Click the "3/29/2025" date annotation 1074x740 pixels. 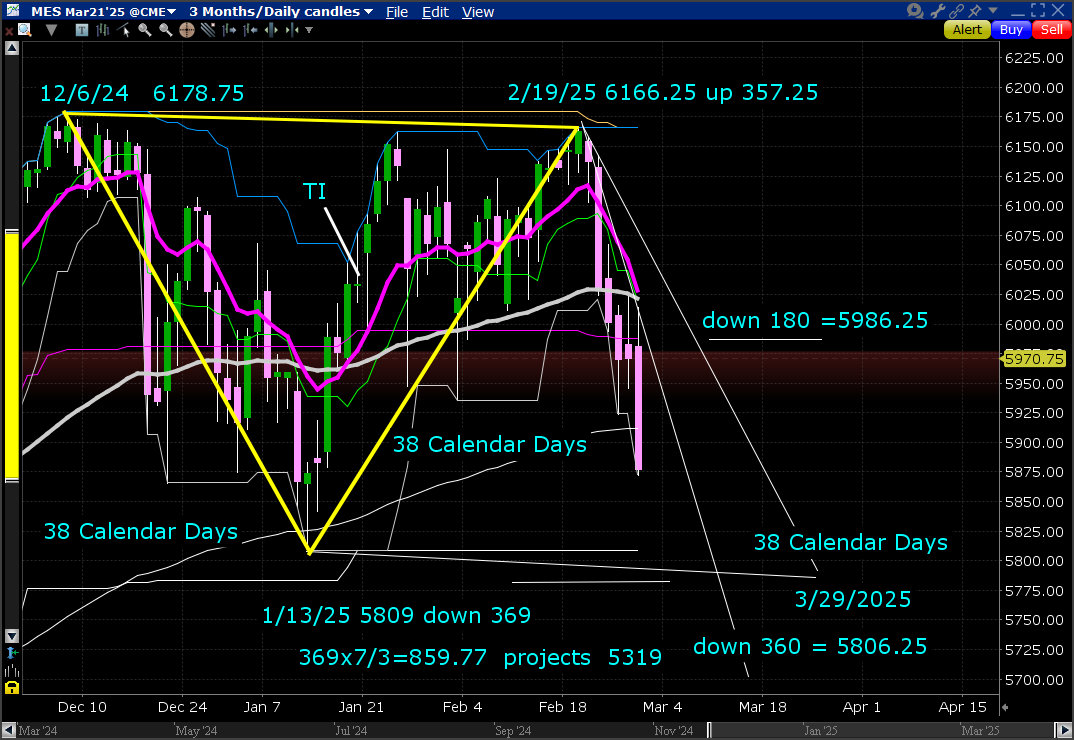(853, 600)
